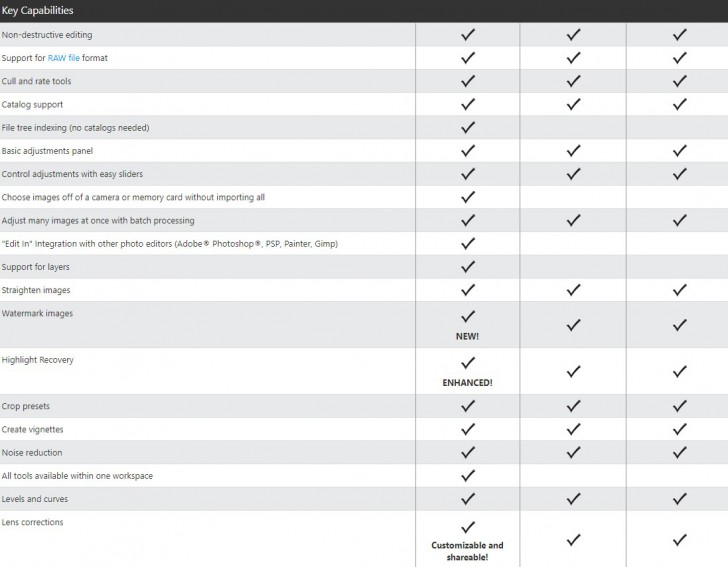Click first-column checkmark for All tools available row

click(468, 476)
